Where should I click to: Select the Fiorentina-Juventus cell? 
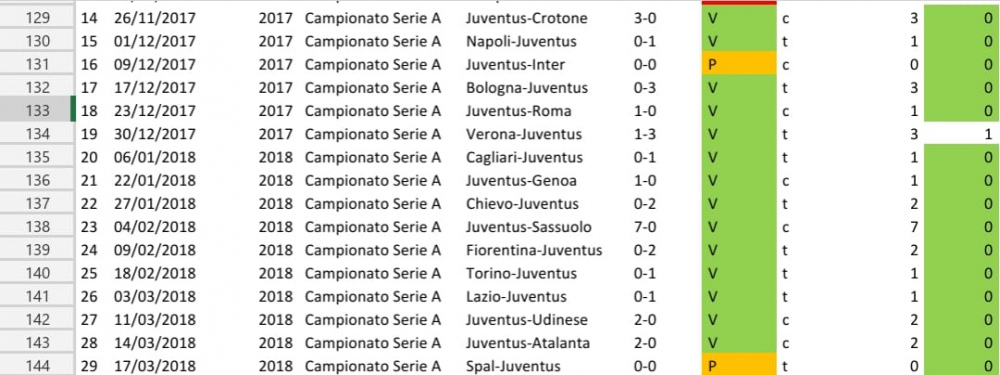tap(534, 250)
